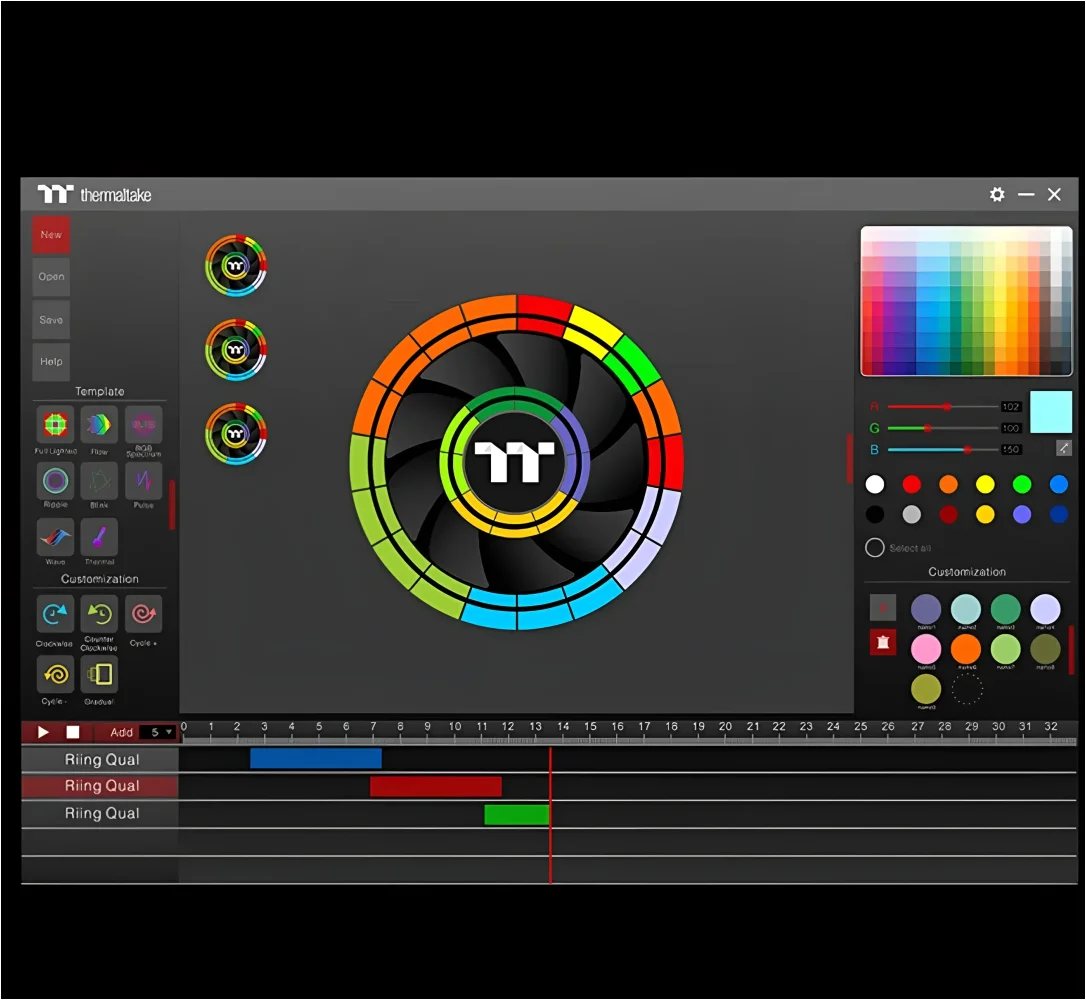Click the gray square above the trash icon

[882, 607]
